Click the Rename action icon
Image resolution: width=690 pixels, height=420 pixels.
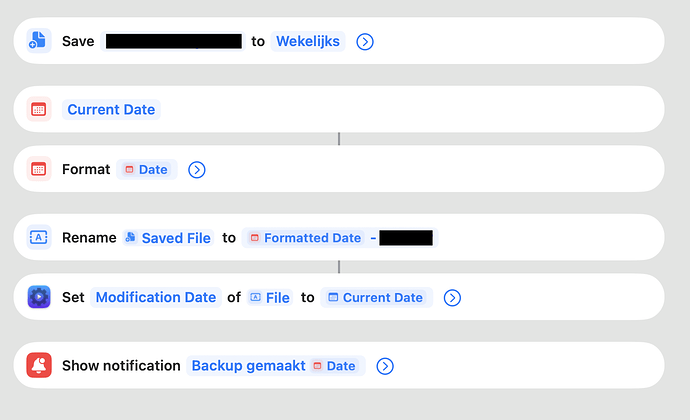pyautogui.click(x=39, y=237)
